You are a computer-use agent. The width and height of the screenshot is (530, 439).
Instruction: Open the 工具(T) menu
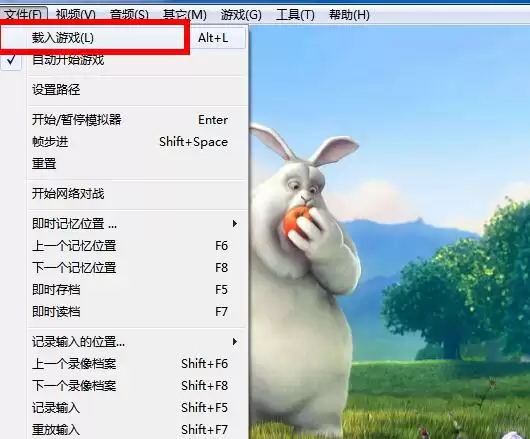[x=295, y=15]
